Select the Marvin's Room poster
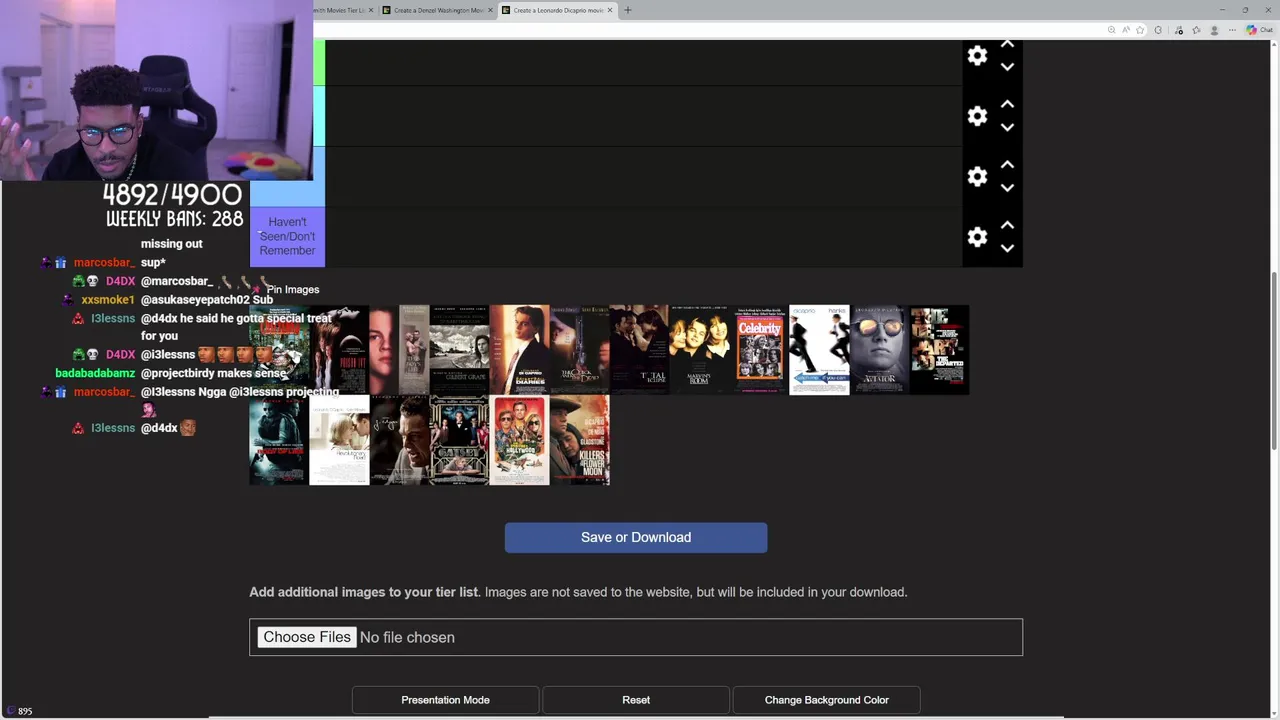 (x=699, y=350)
